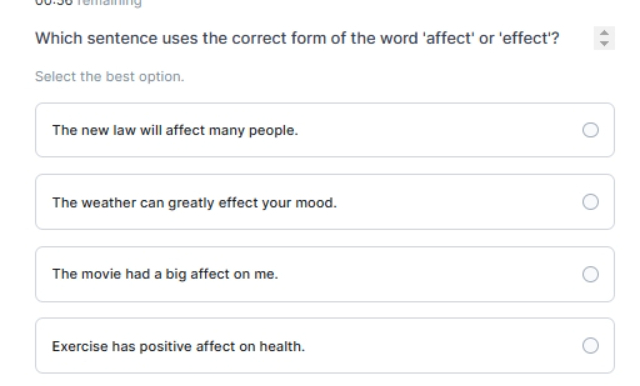Click the time remaining countdown label
640x386 pixels.
[x=88, y=2]
